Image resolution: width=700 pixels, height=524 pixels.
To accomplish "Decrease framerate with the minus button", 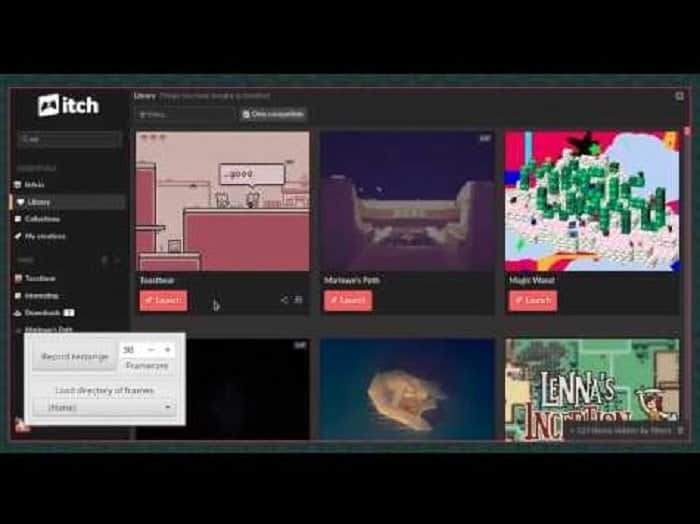I will (151, 350).
